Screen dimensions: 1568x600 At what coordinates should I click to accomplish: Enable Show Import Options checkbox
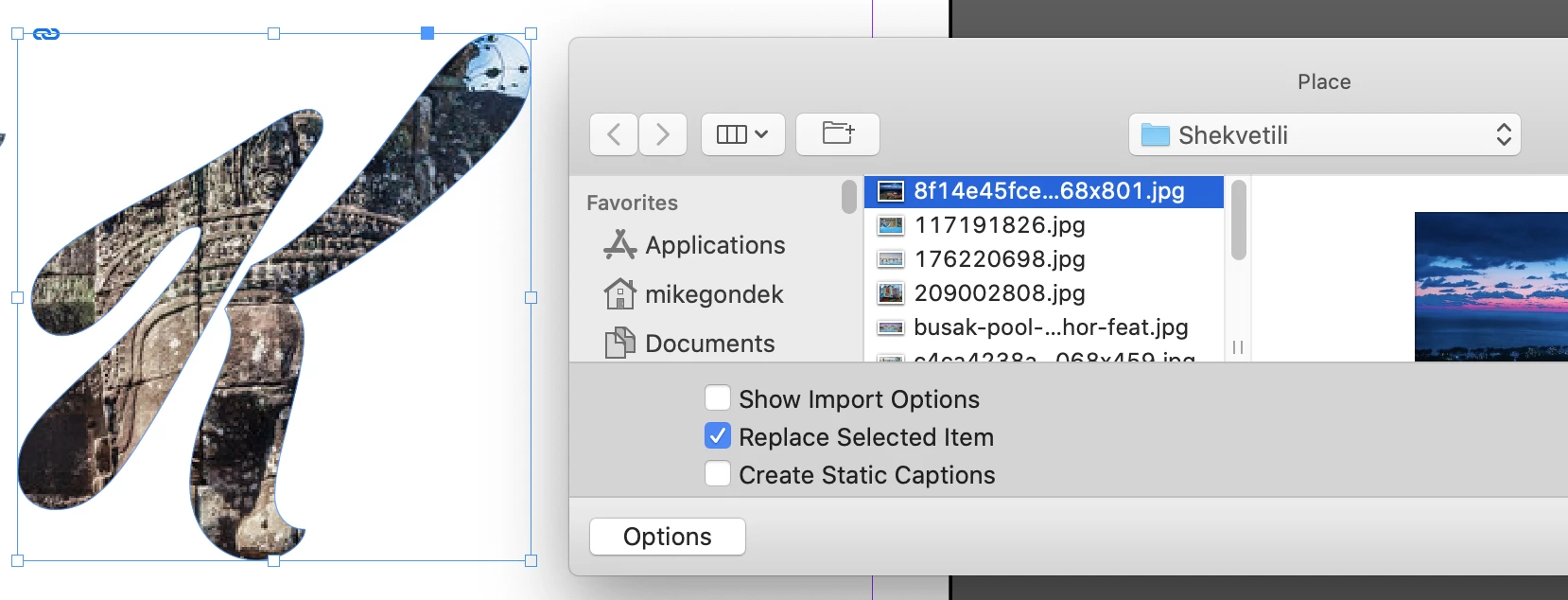pyautogui.click(x=718, y=397)
